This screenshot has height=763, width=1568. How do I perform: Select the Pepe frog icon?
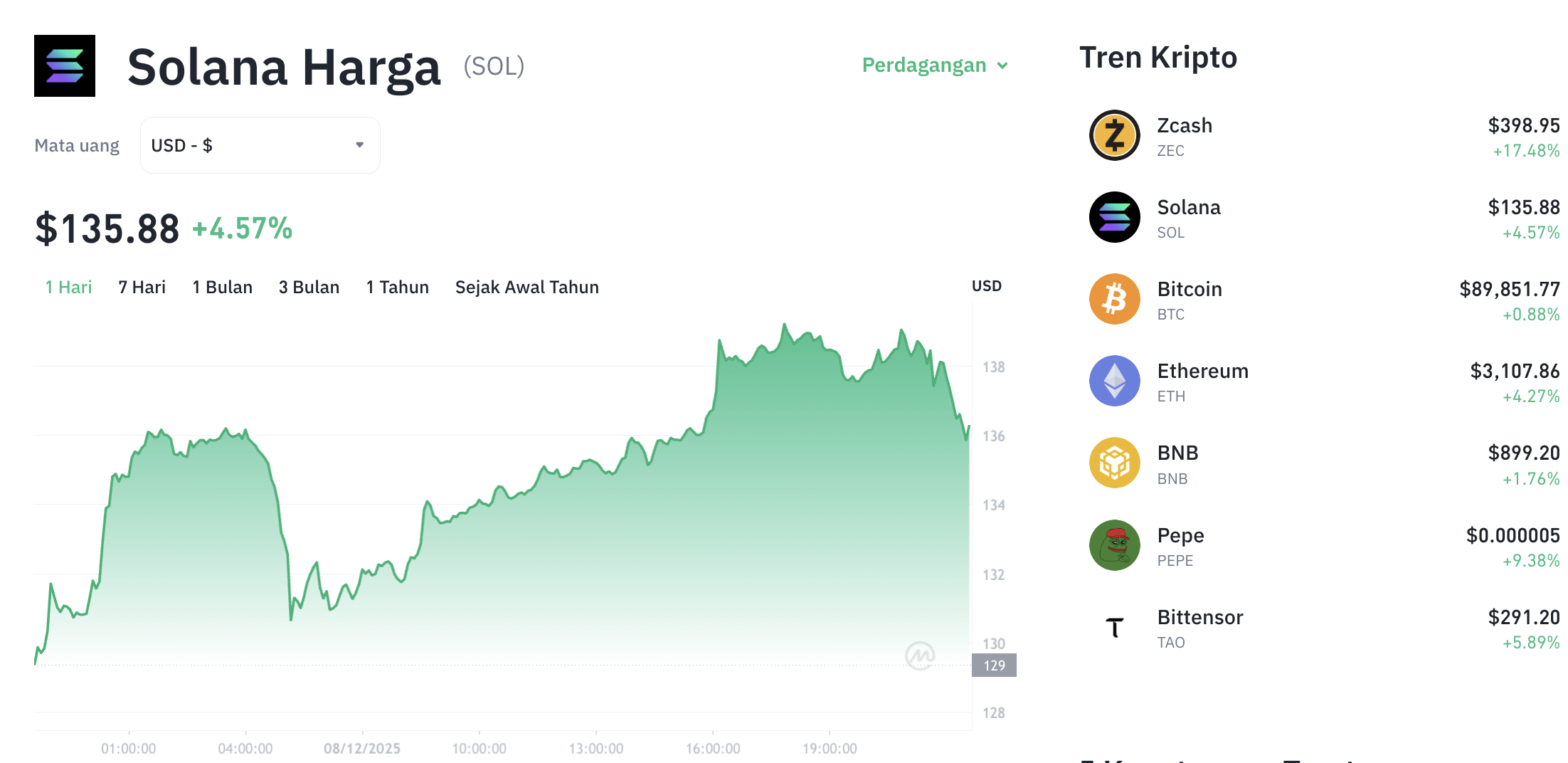coord(1114,545)
